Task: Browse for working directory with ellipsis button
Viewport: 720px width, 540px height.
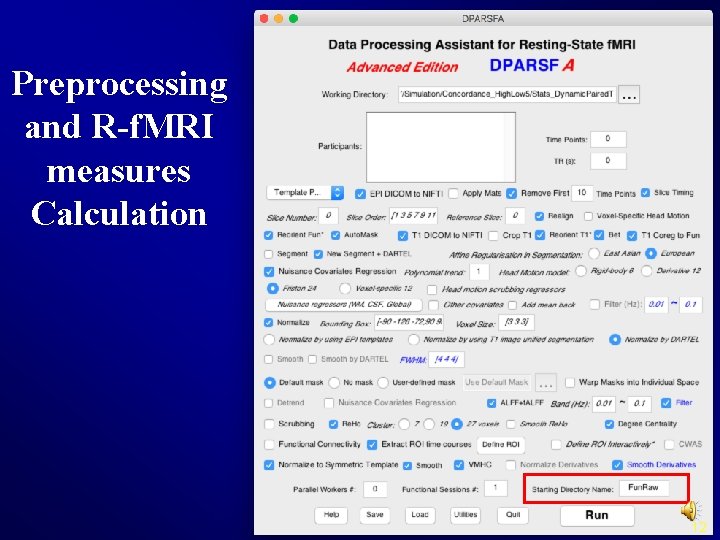Action: (x=629, y=95)
